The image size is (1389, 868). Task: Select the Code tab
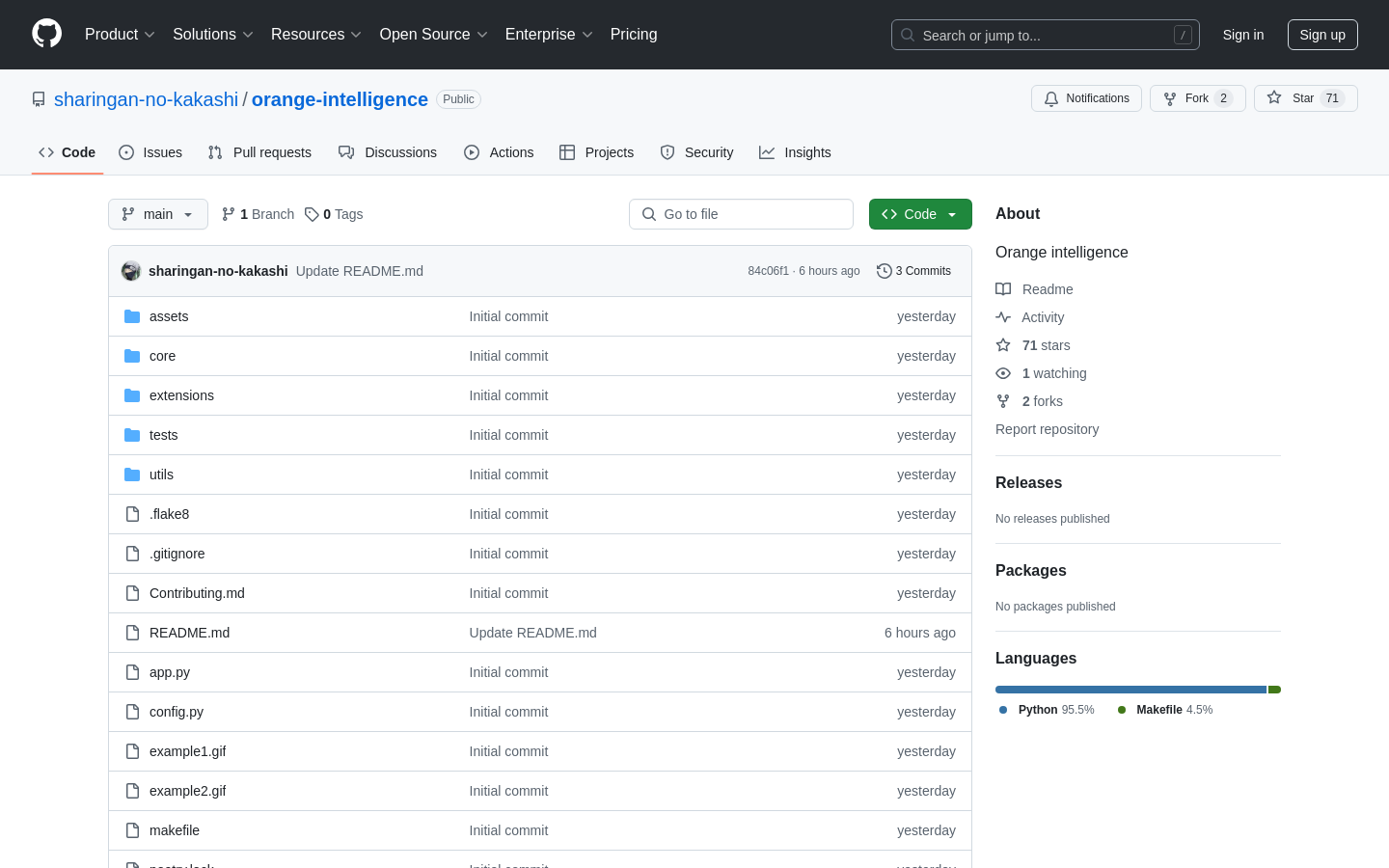[x=68, y=152]
